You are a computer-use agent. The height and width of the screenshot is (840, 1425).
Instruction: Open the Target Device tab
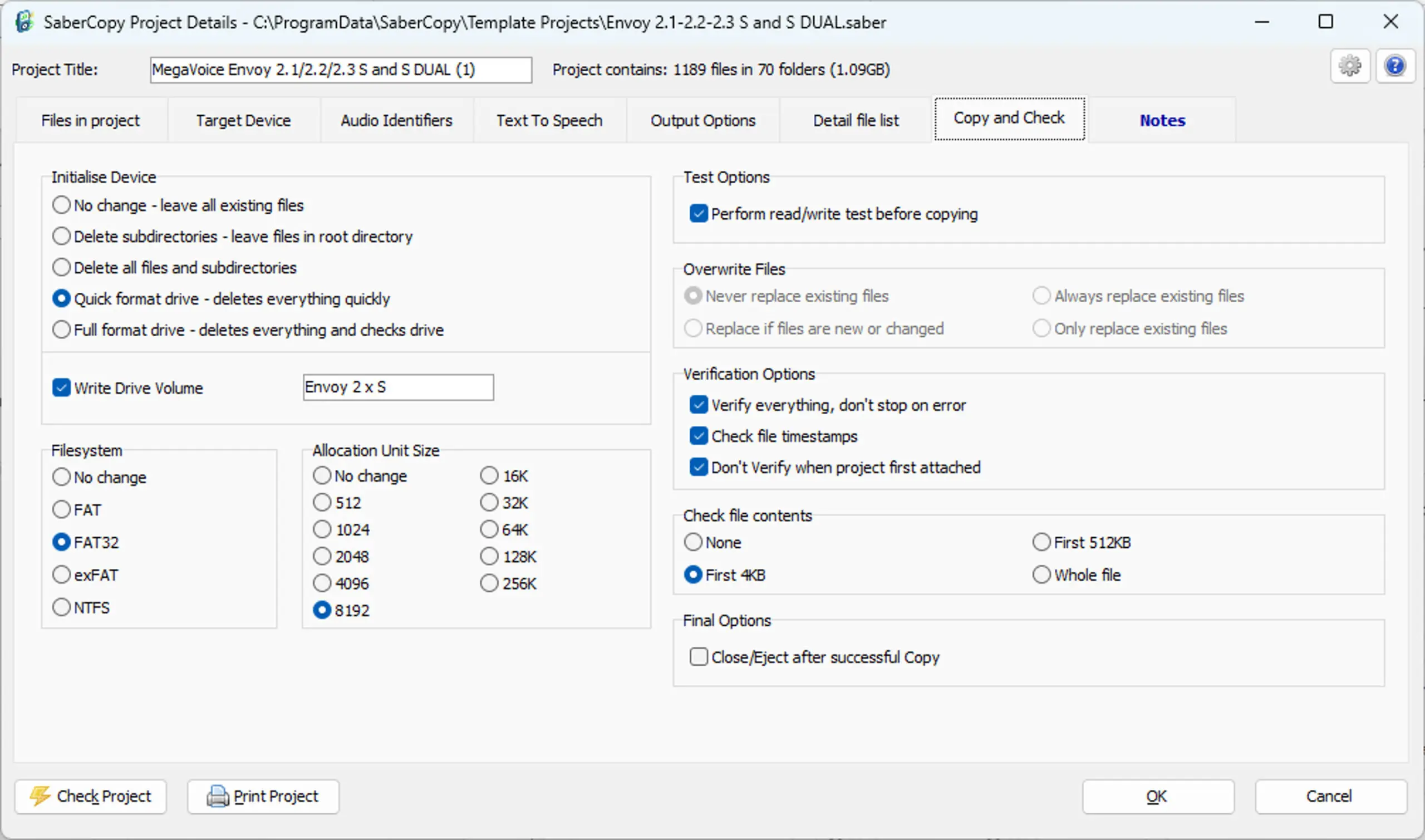243,120
